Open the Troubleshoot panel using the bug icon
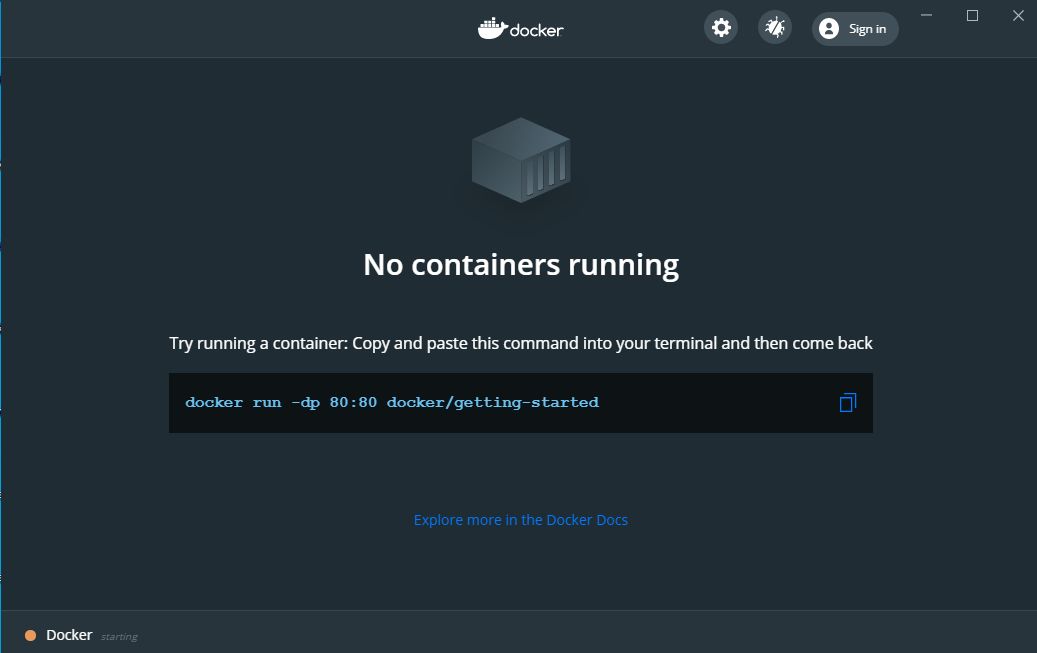The image size is (1037, 653). [773, 27]
